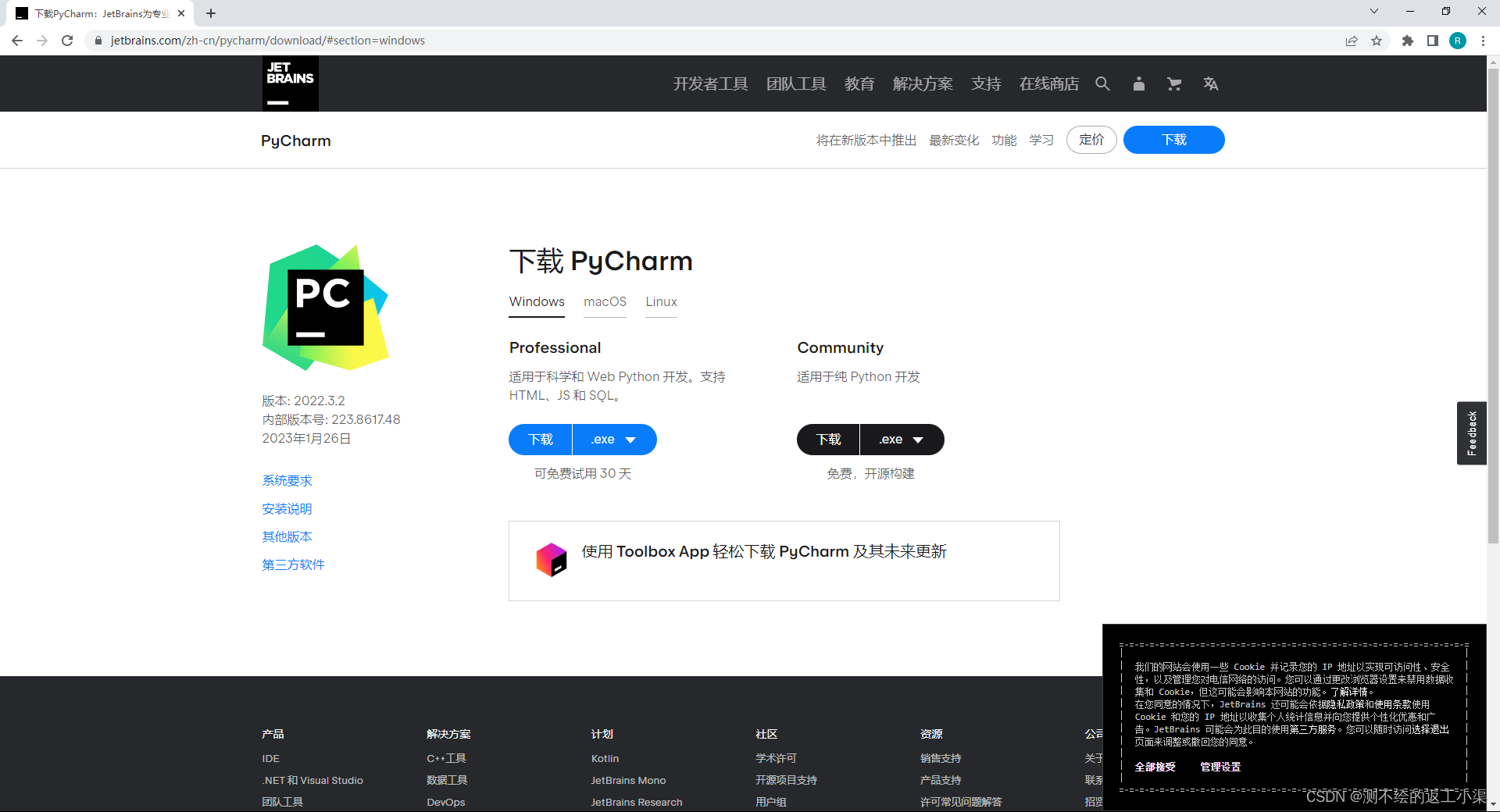Viewport: 1500px width, 812px height.
Task: Click the page vertical scrollbar thumb
Action: (x=1493, y=304)
